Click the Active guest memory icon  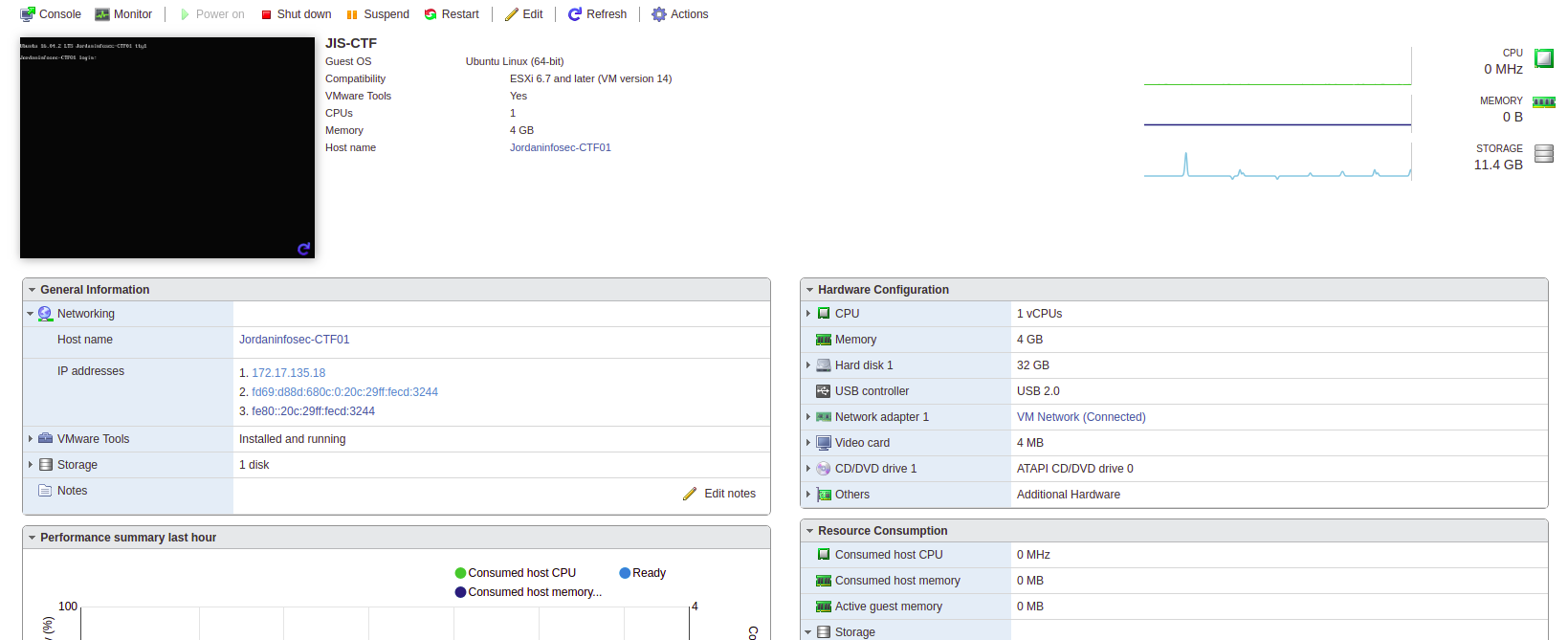(x=824, y=607)
